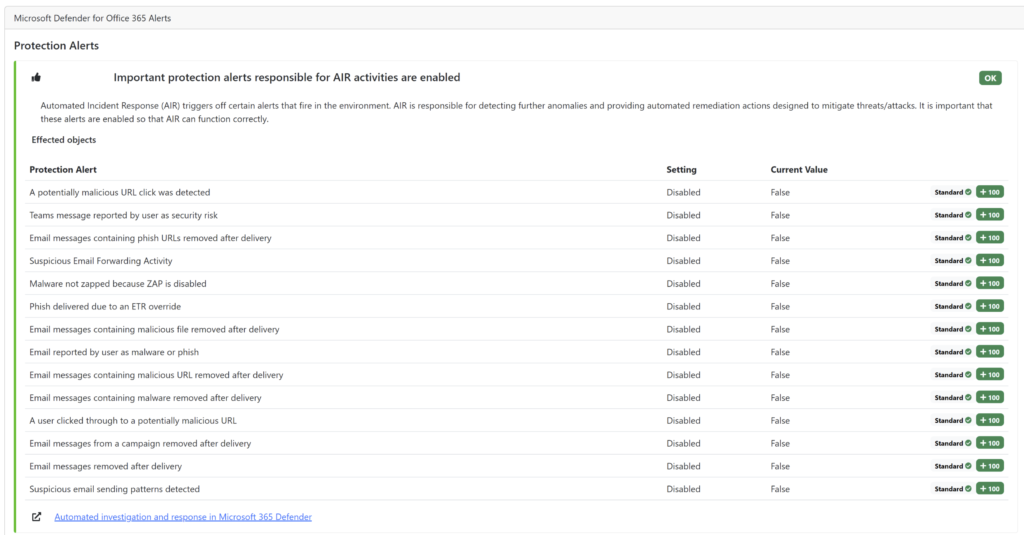Click the +100 badge for Email messages removed after delivery
1024x535 pixels.
pyautogui.click(x=990, y=466)
